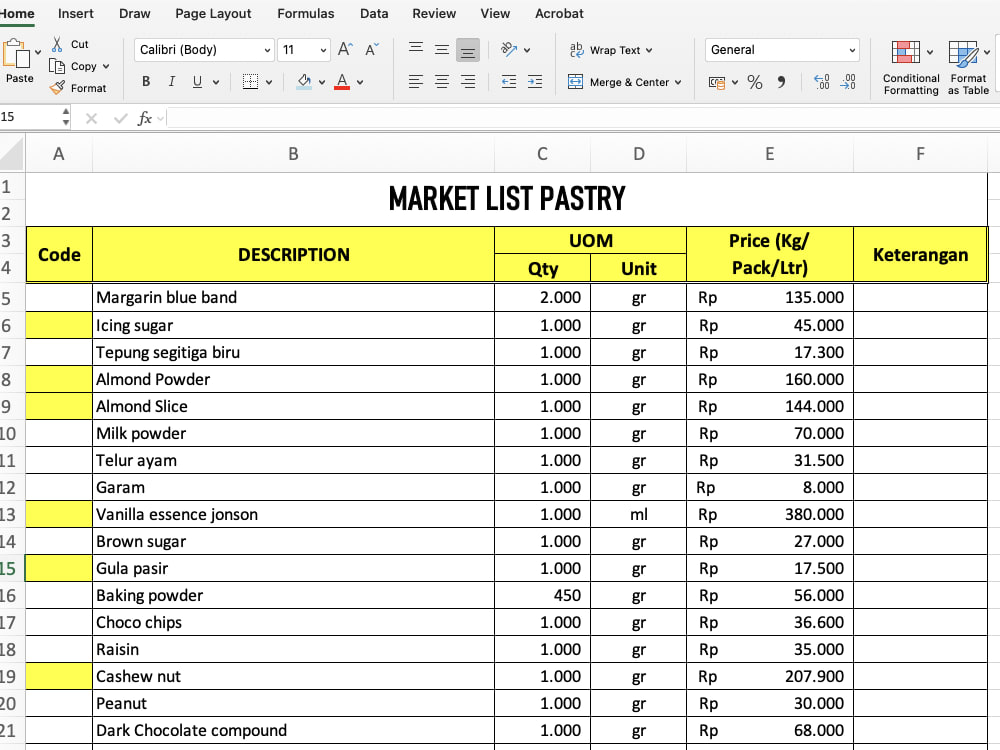Select the yellow code cell beside Gula pasir
This screenshot has width=1000, height=750.
[59, 568]
